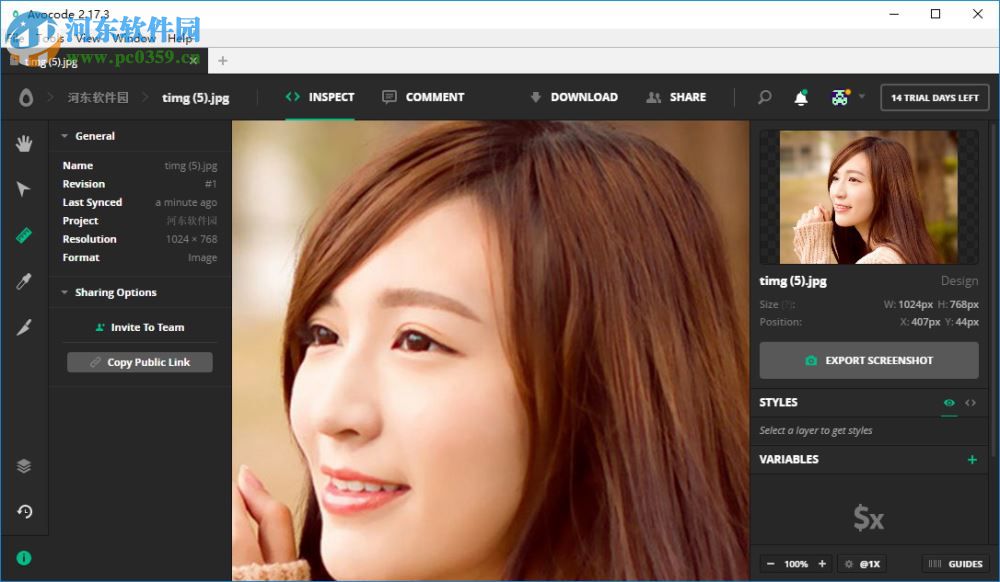Screen dimensions: 1000x582
Task: Click Copy Public Link button
Action: click(140, 362)
